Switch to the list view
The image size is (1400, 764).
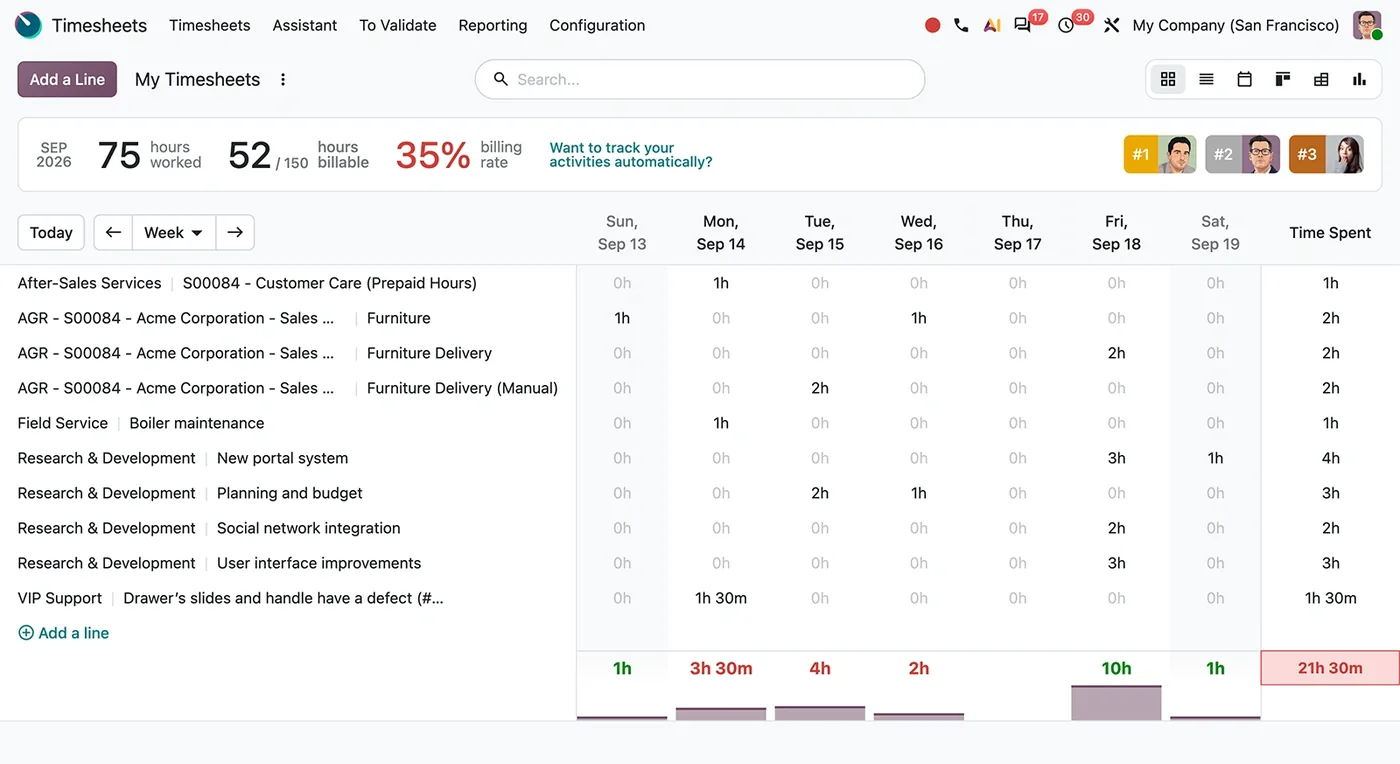pyautogui.click(x=1206, y=79)
